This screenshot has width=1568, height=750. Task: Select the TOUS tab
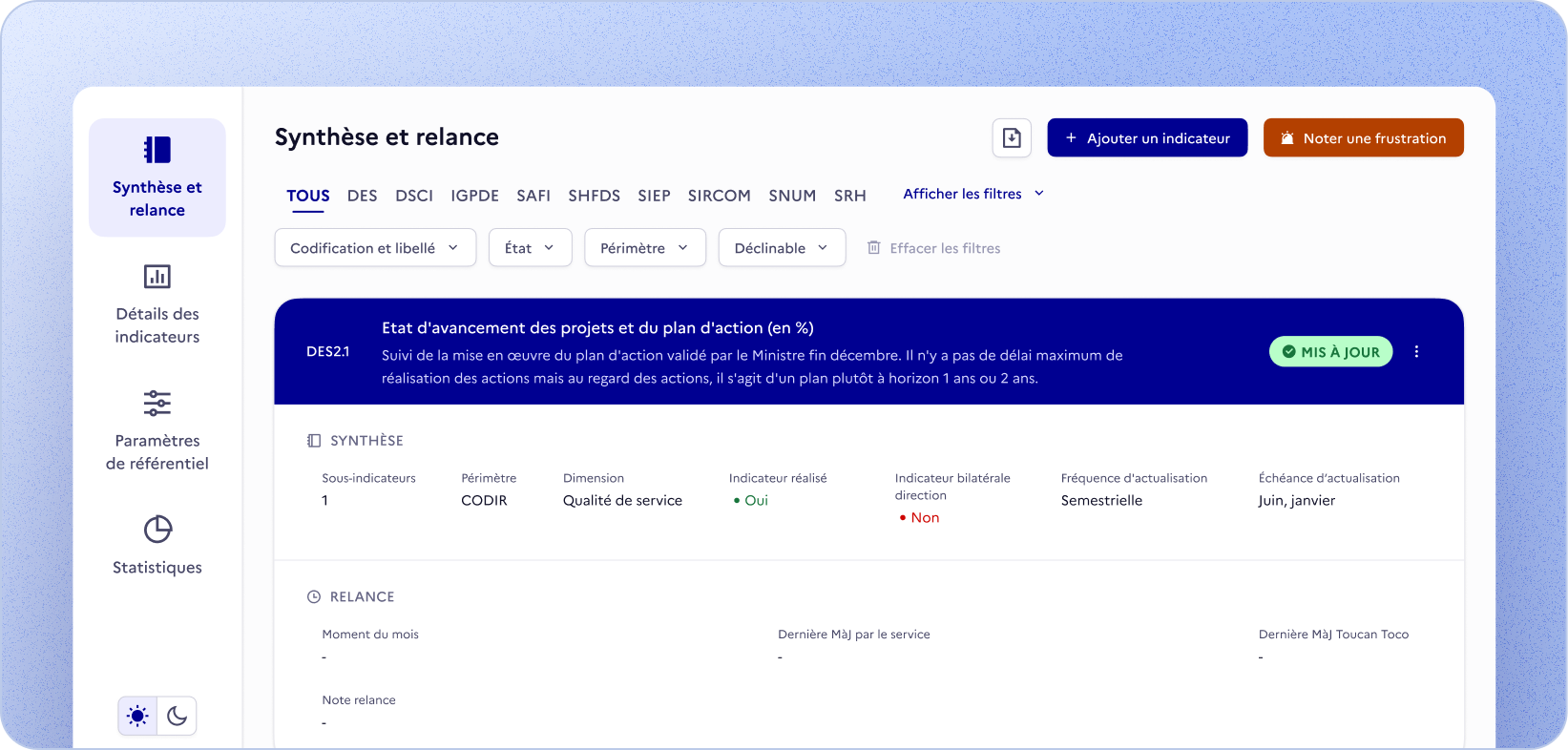pos(308,196)
